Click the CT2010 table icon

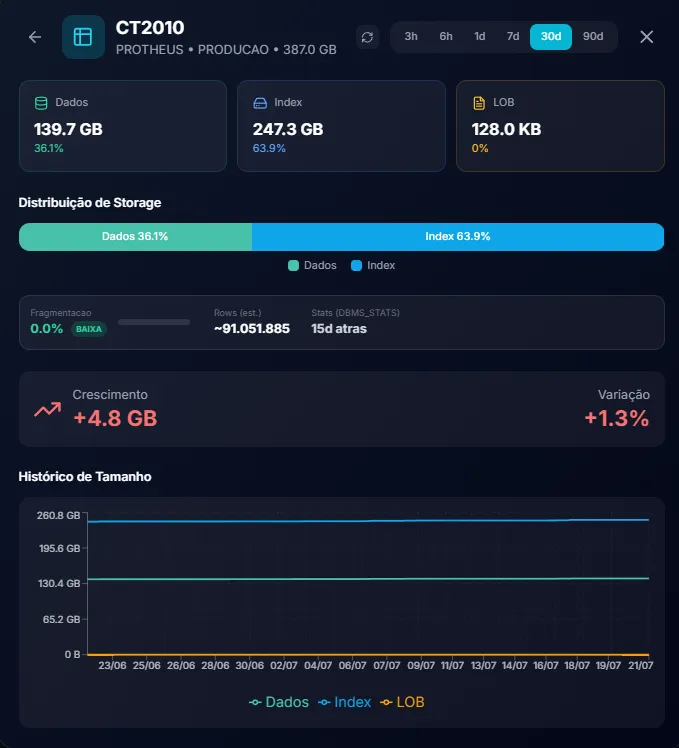(x=83, y=37)
